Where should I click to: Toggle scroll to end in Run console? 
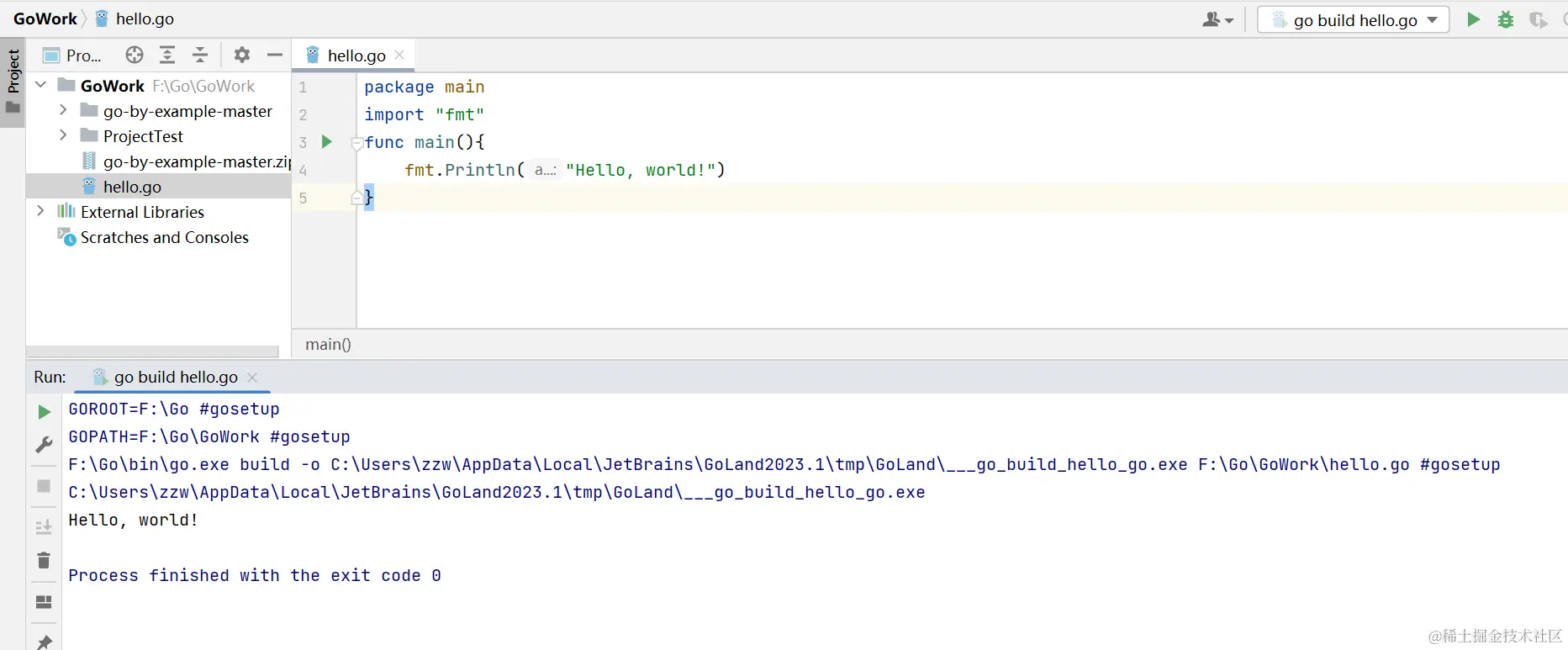44,527
